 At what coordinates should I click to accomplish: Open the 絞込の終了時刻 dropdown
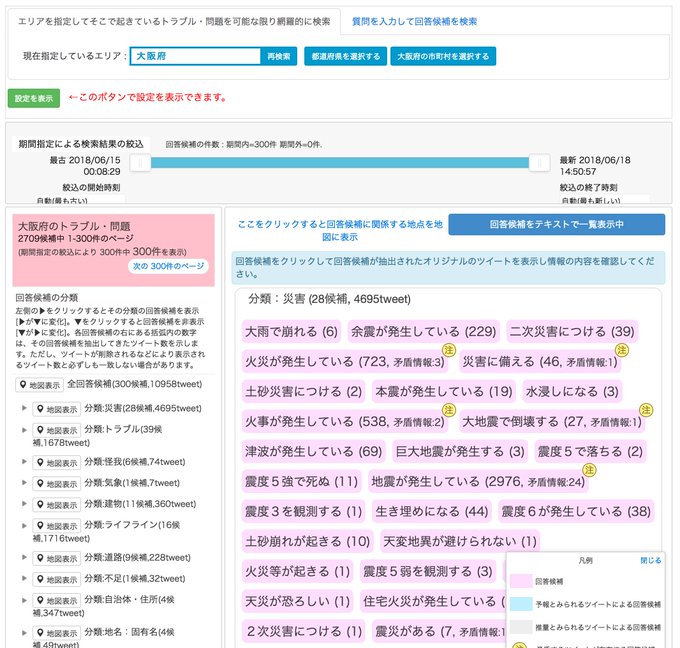(605, 200)
